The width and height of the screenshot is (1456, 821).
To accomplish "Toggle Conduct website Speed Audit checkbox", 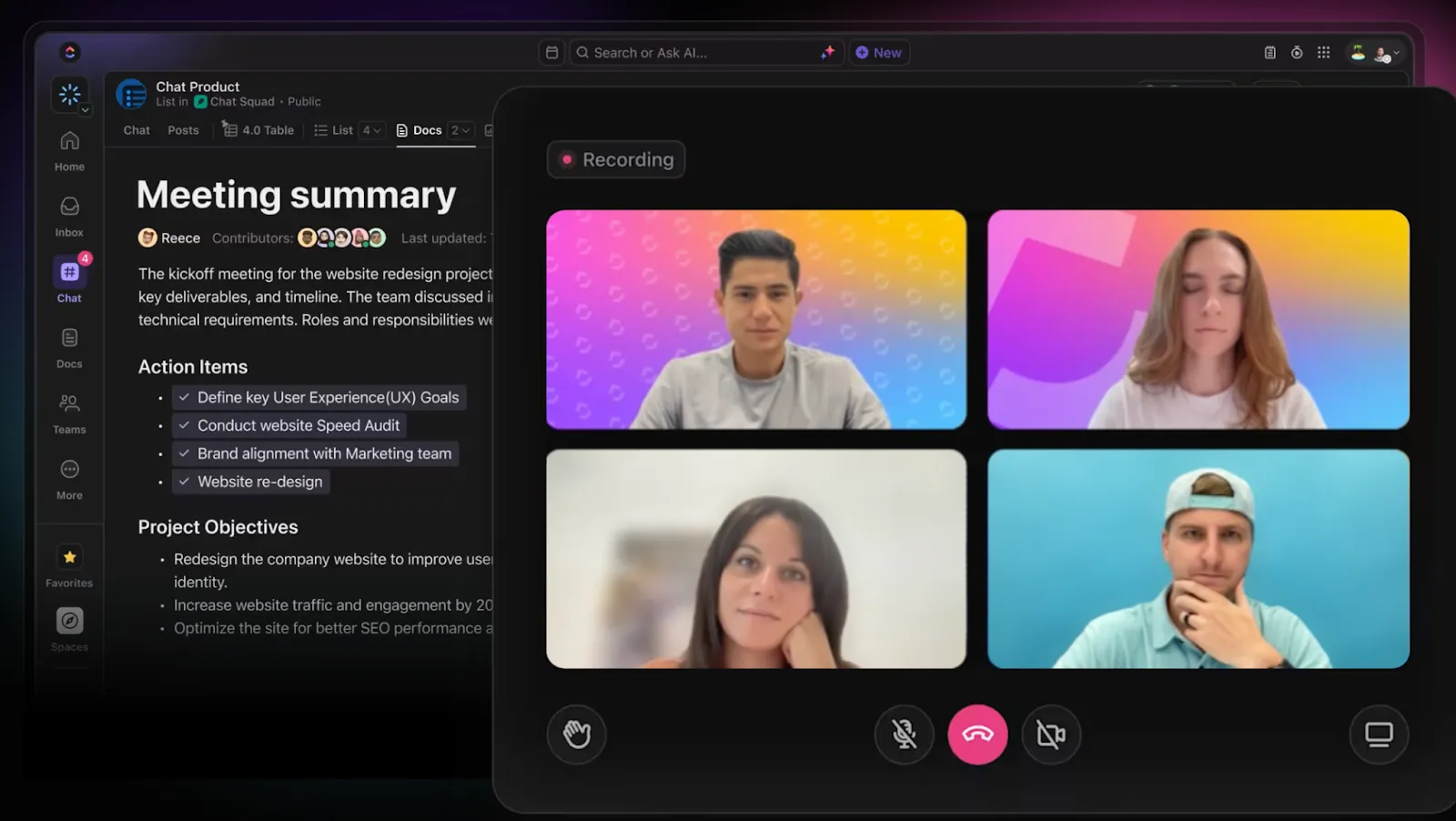I will tap(184, 426).
